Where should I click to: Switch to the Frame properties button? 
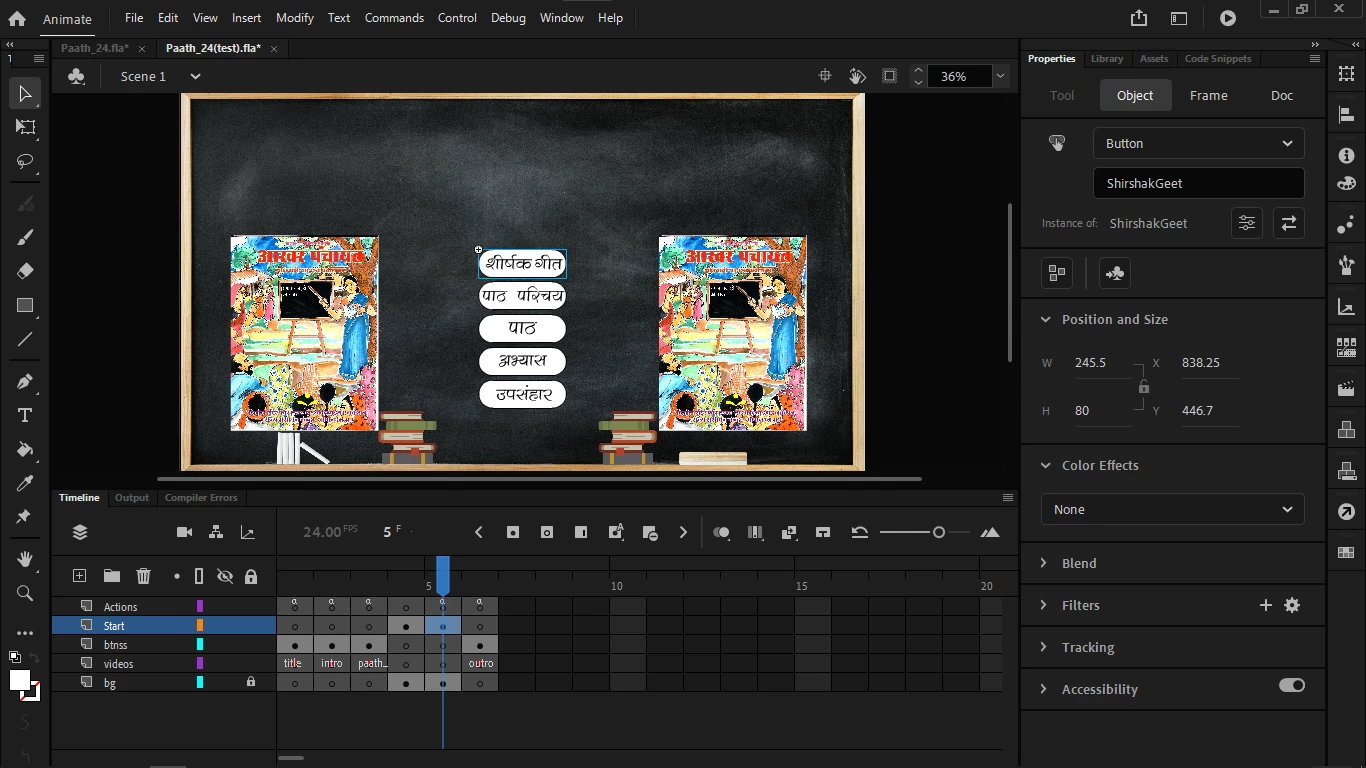[1208, 95]
